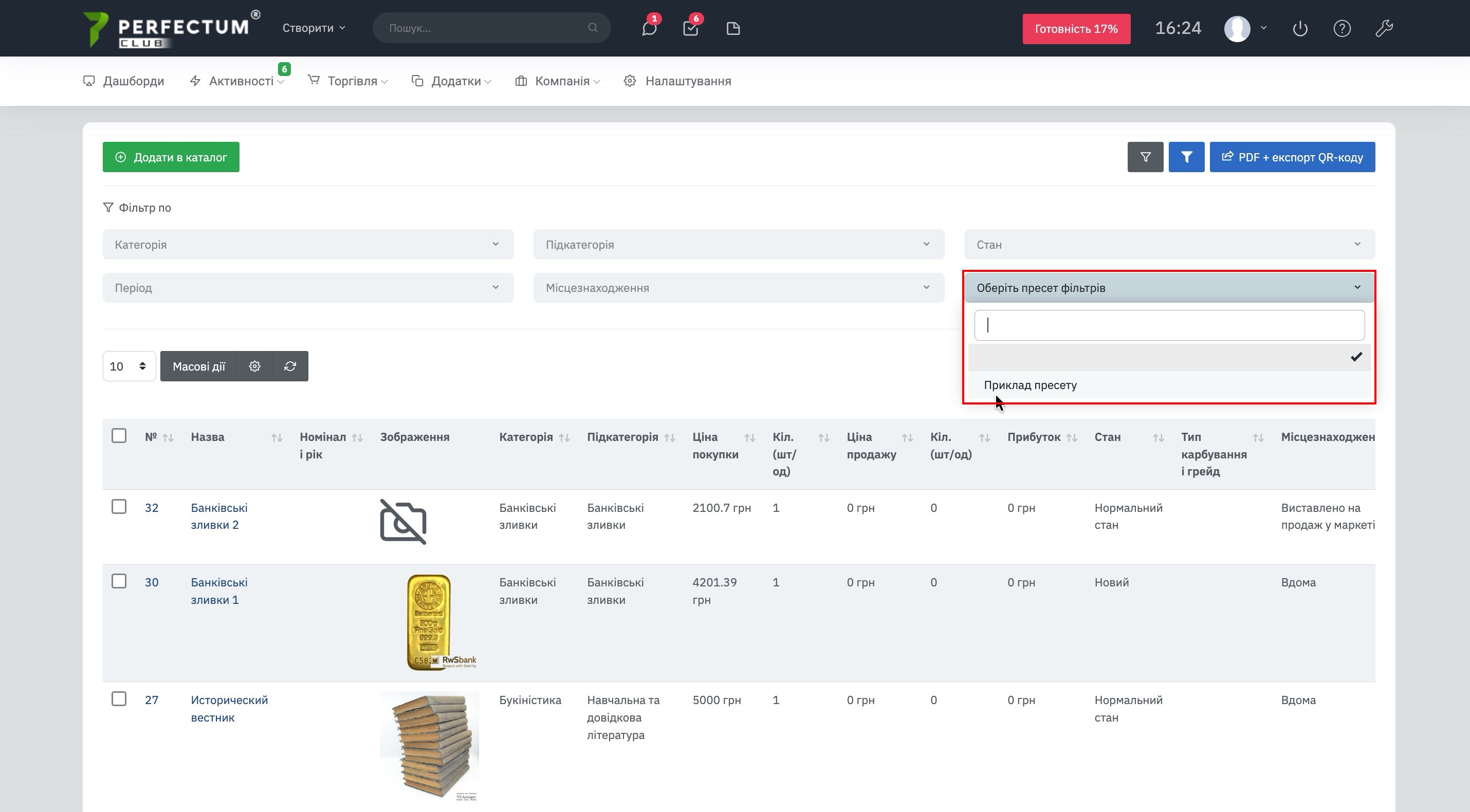Image resolution: width=1470 pixels, height=812 pixels.
Task: Select Приклад пресету option
Action: click(x=1031, y=385)
